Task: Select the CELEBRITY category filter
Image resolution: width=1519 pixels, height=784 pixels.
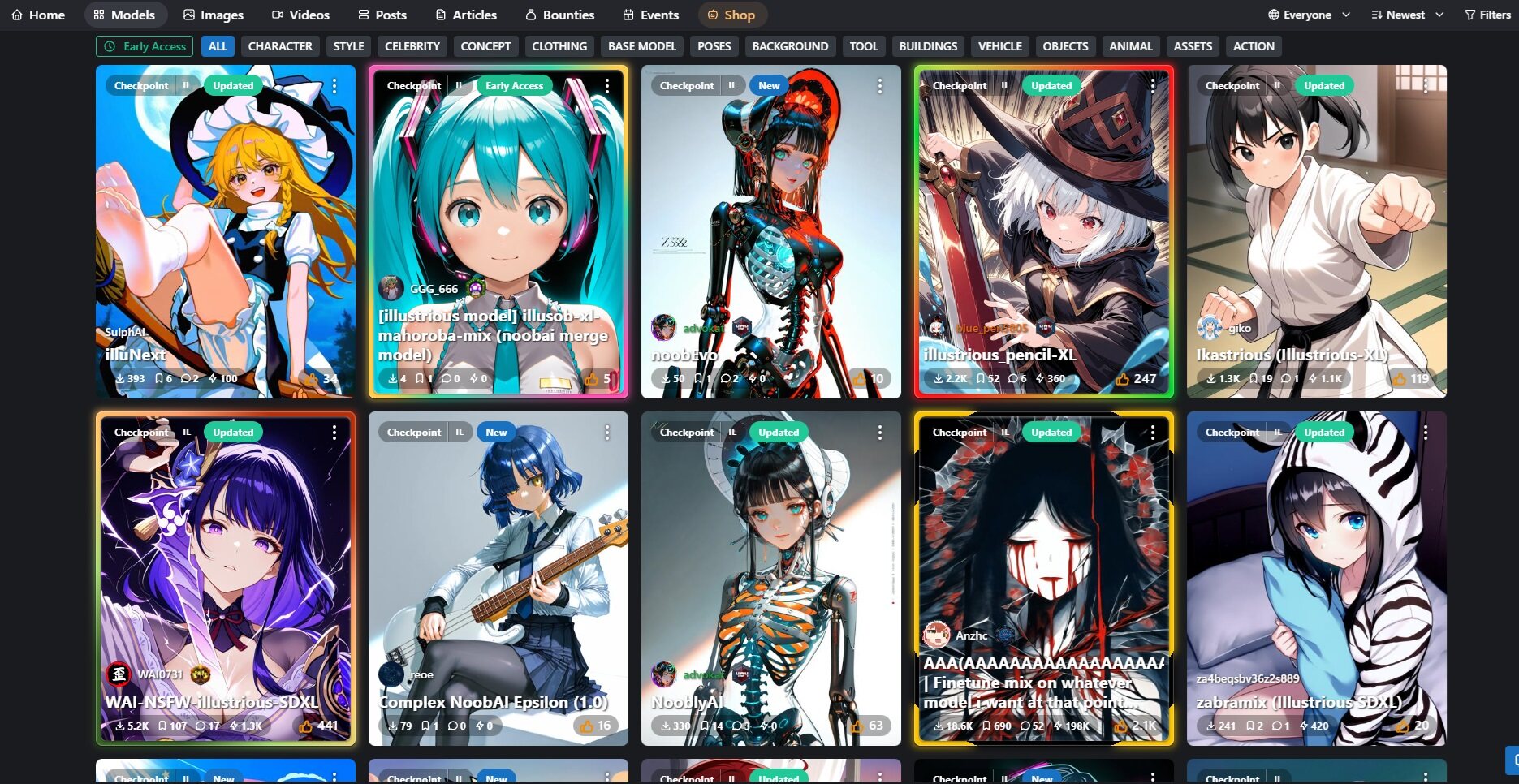Action: (412, 46)
